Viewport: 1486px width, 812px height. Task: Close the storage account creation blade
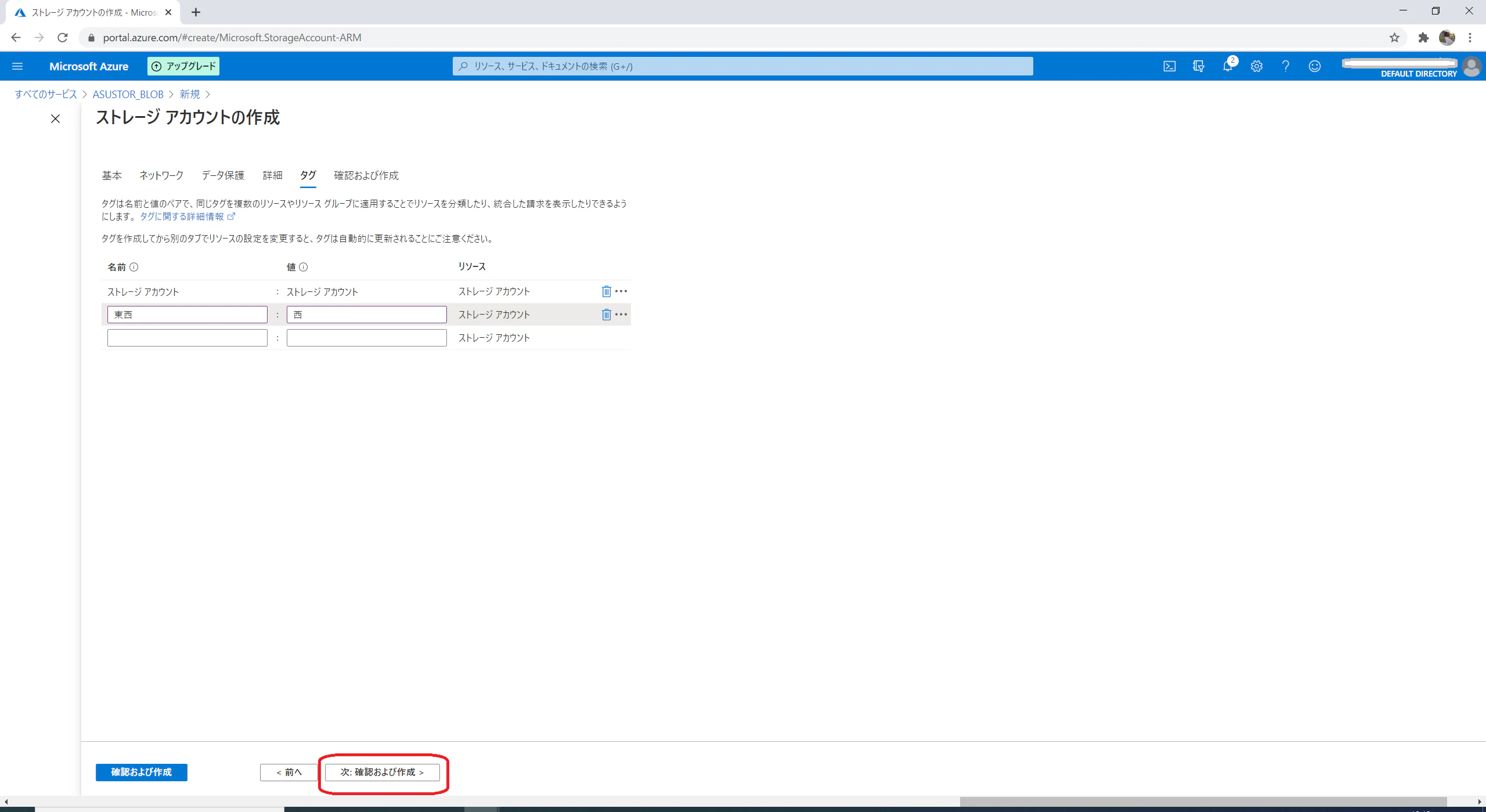pos(55,119)
